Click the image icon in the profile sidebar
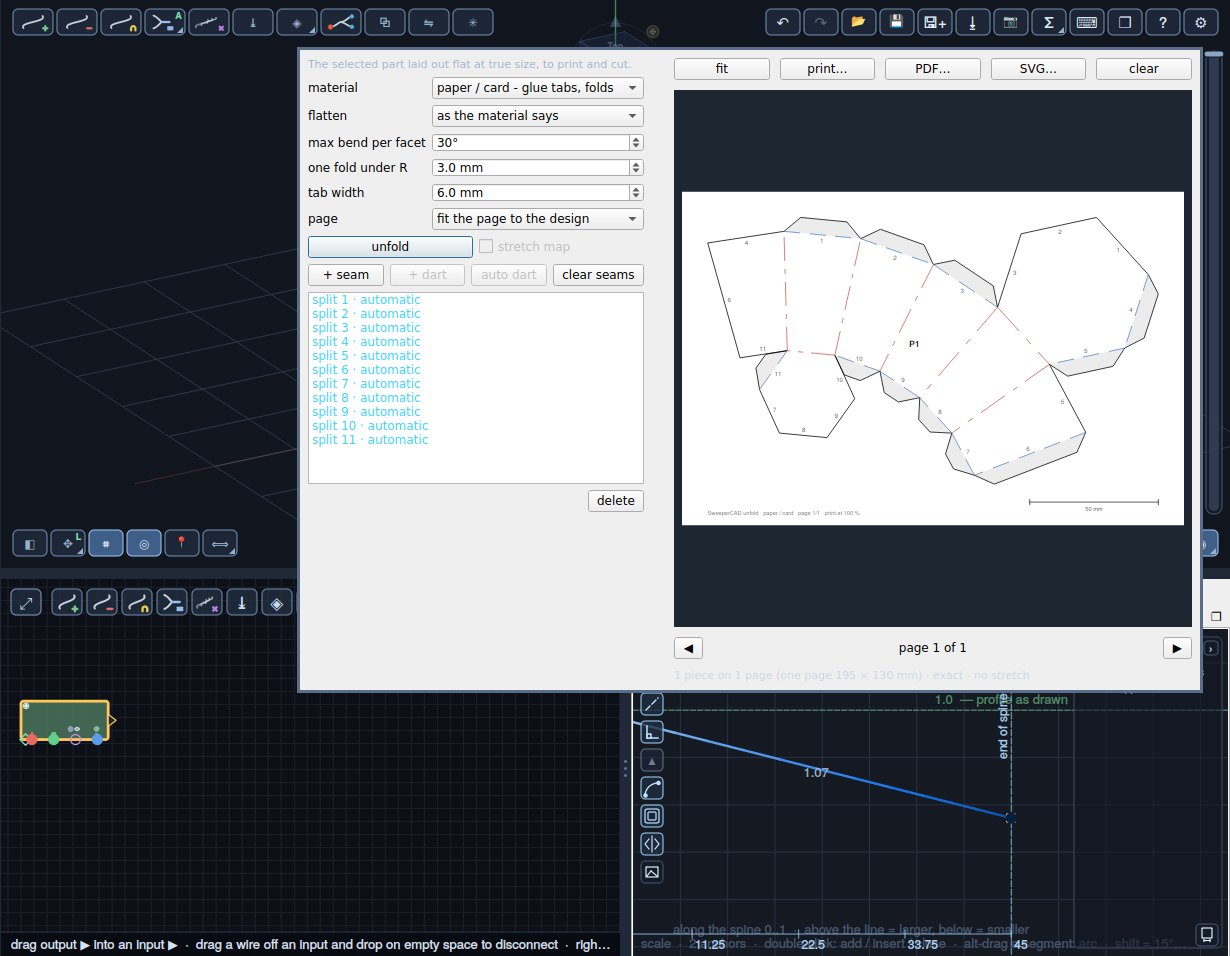This screenshot has height=956, width=1230. (x=652, y=872)
